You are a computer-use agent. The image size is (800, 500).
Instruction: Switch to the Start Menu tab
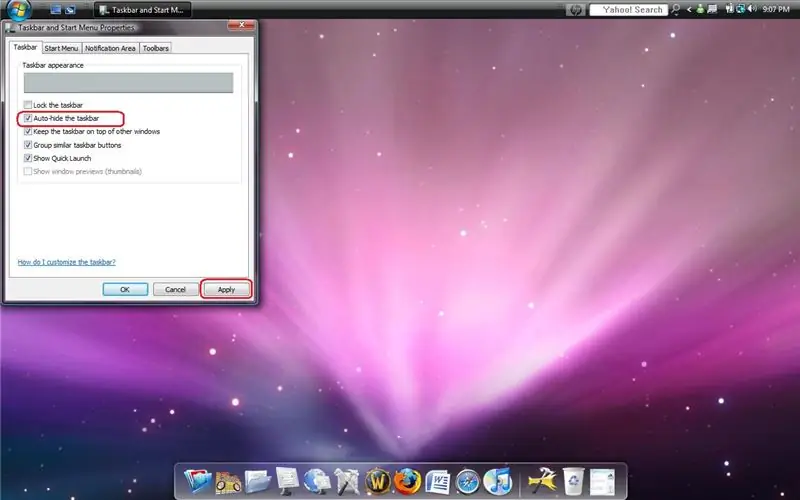click(61, 48)
